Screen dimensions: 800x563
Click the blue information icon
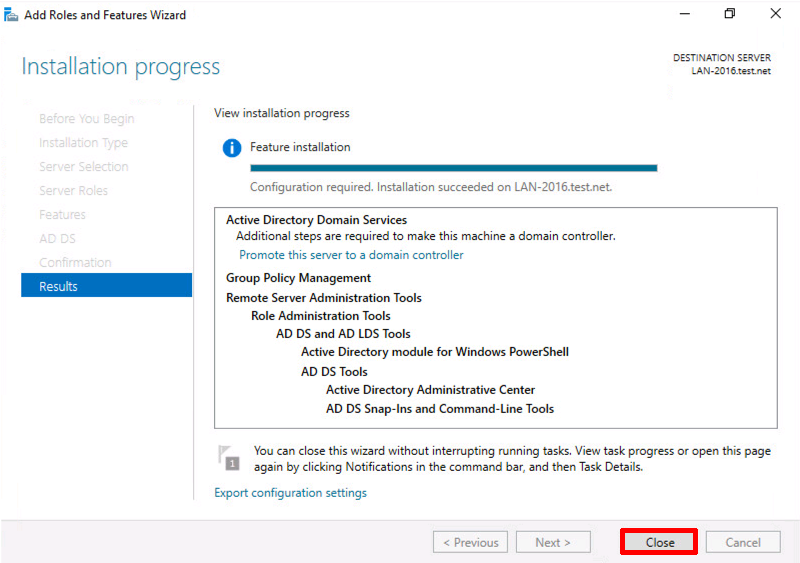point(232,148)
